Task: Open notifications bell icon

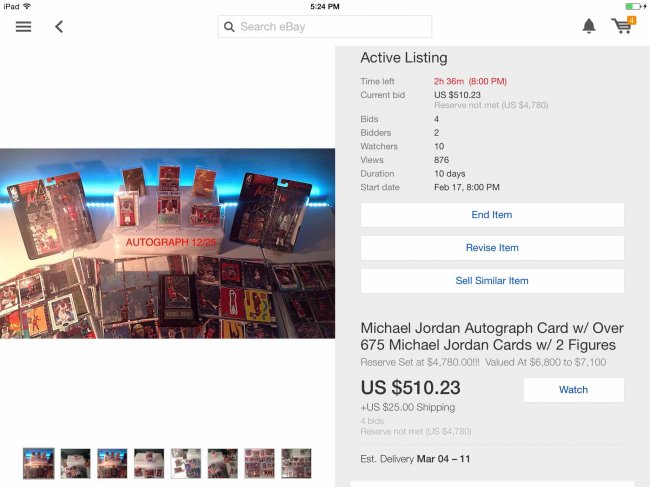Action: point(589,26)
